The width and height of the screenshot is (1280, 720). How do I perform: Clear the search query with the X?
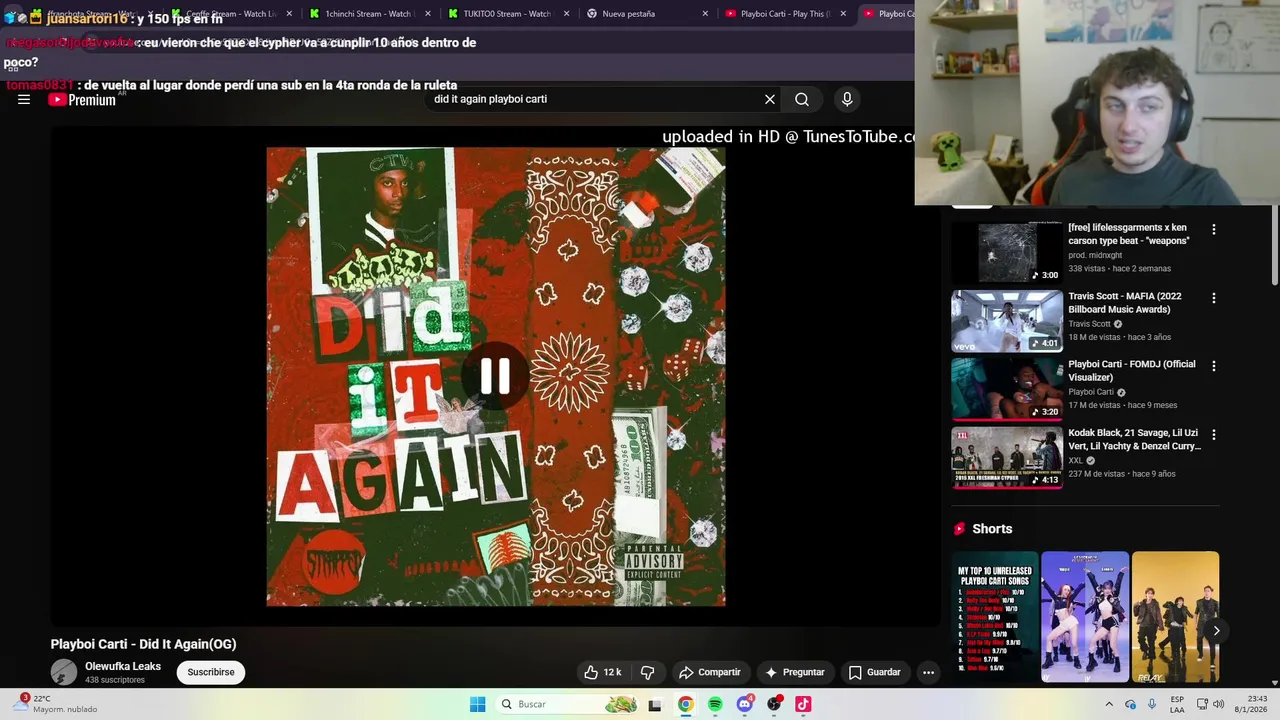770,99
